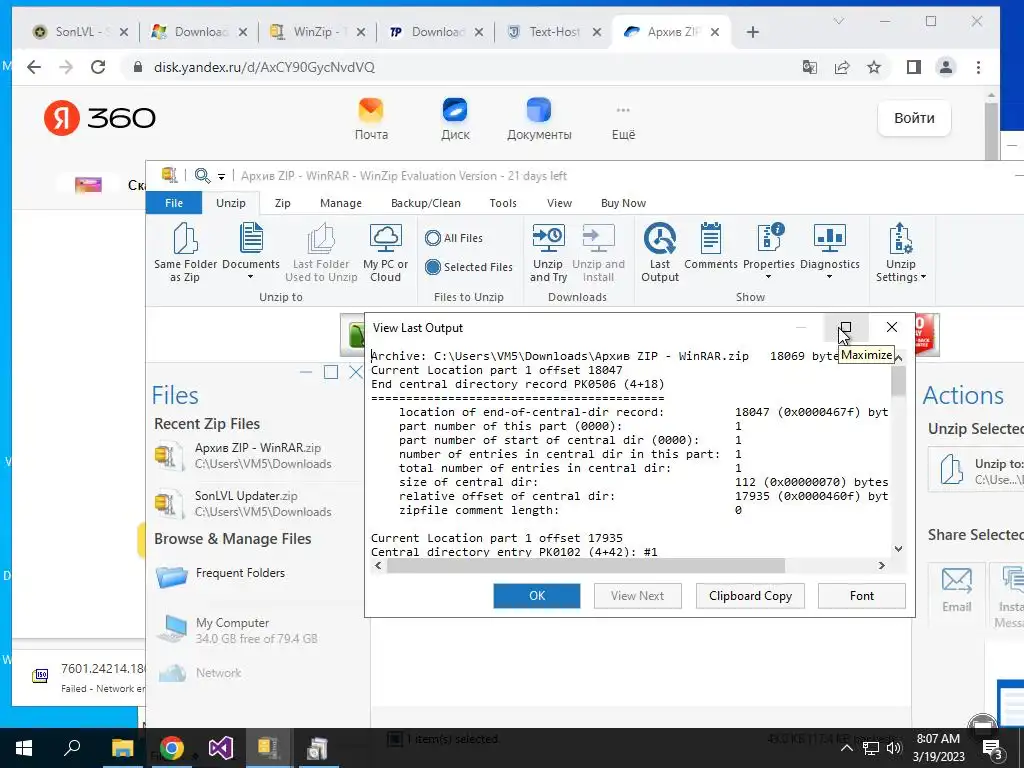Open My Computer in Files pane

pos(236,630)
